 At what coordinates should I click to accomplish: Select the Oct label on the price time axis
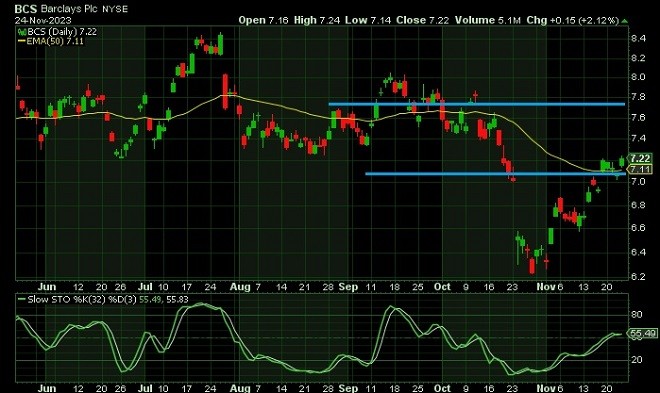(442, 287)
